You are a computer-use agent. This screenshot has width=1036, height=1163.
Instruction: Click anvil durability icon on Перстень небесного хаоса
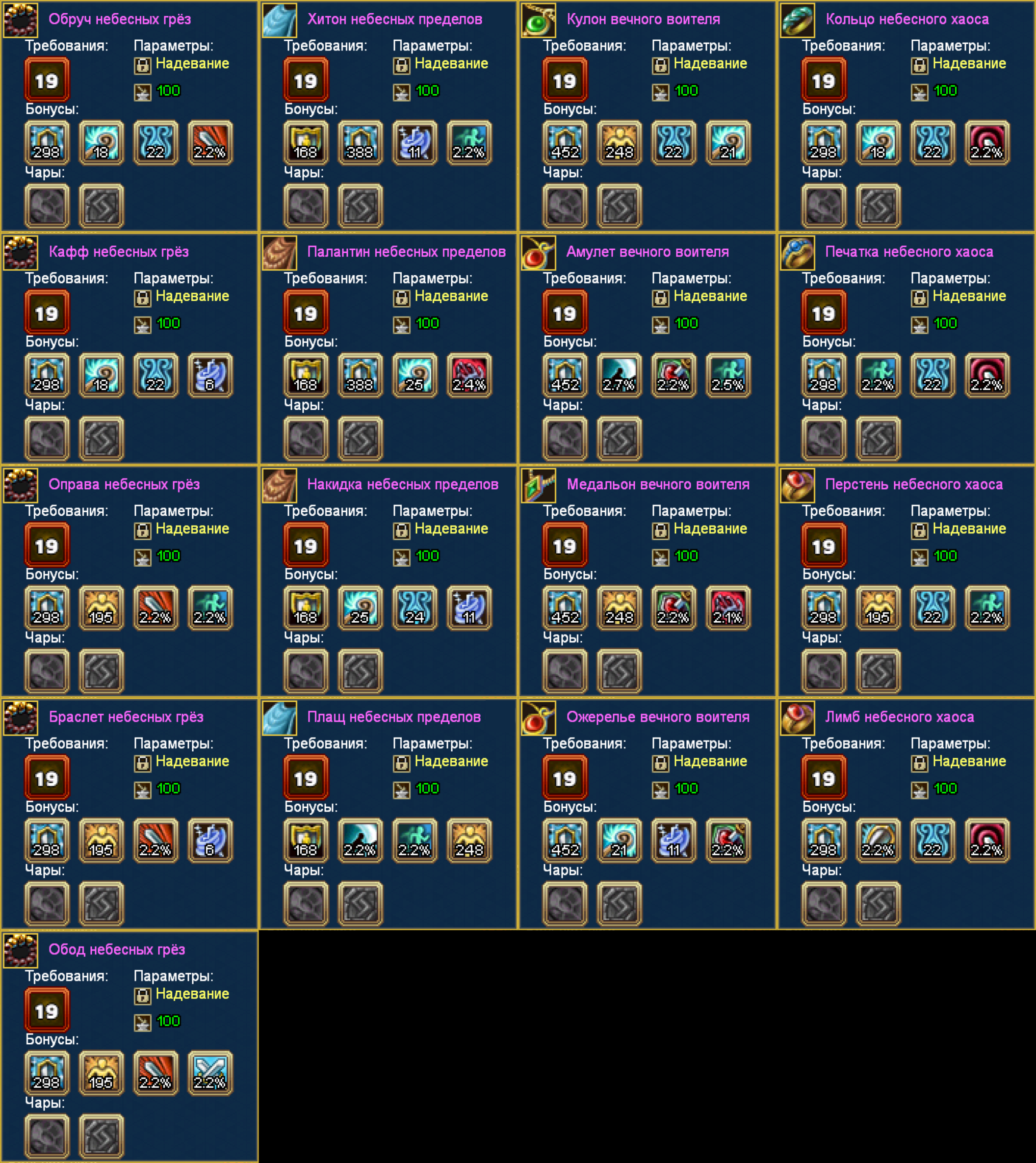click(919, 557)
